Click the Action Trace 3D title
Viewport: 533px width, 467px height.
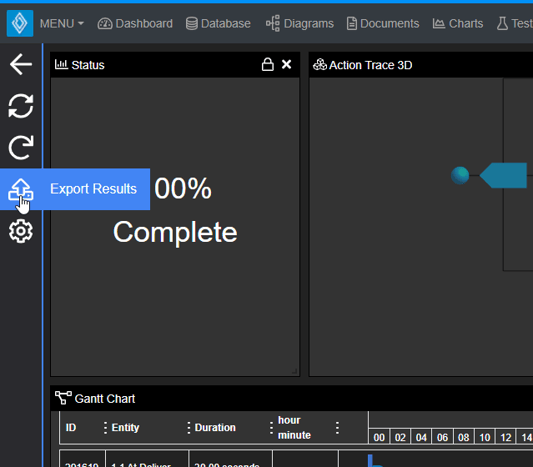[371, 65]
